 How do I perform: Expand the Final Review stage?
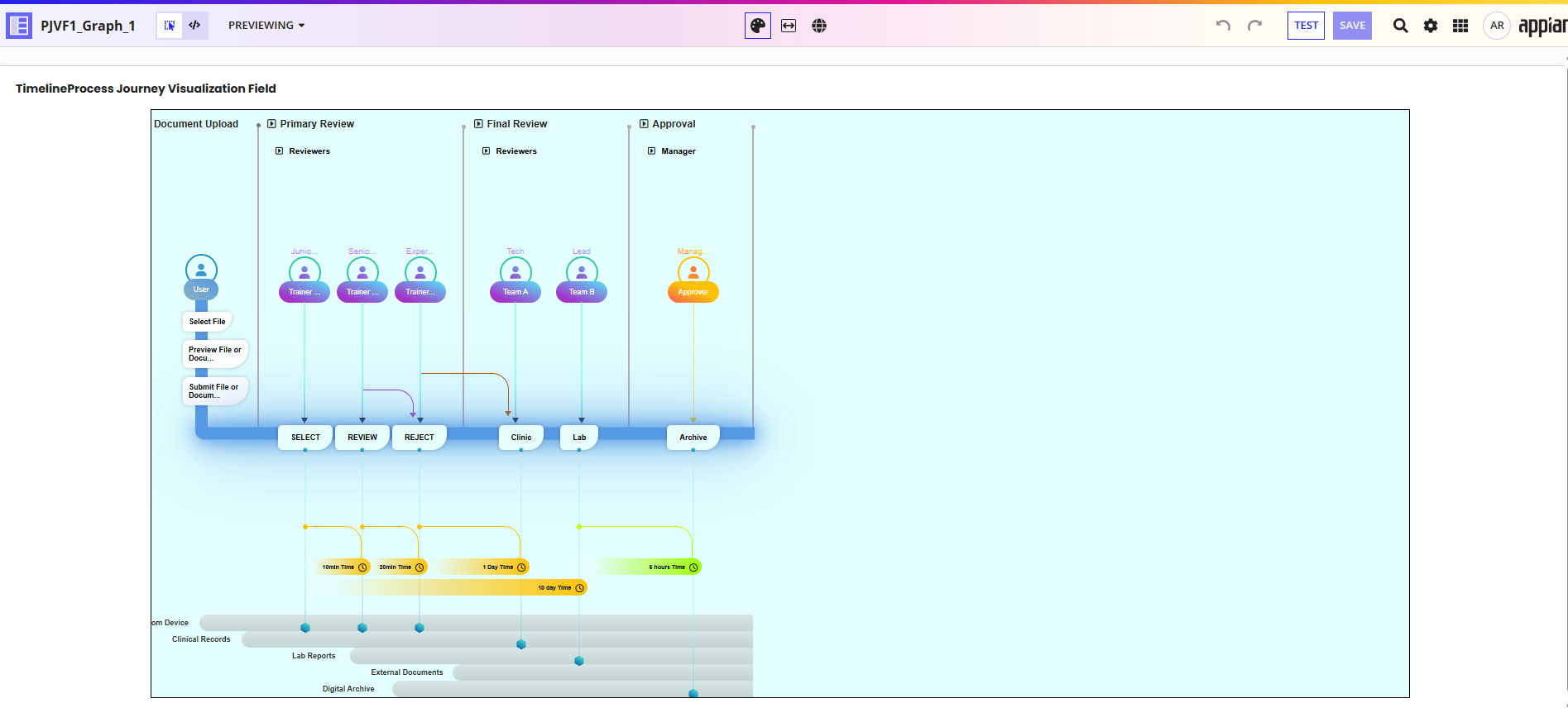[478, 124]
